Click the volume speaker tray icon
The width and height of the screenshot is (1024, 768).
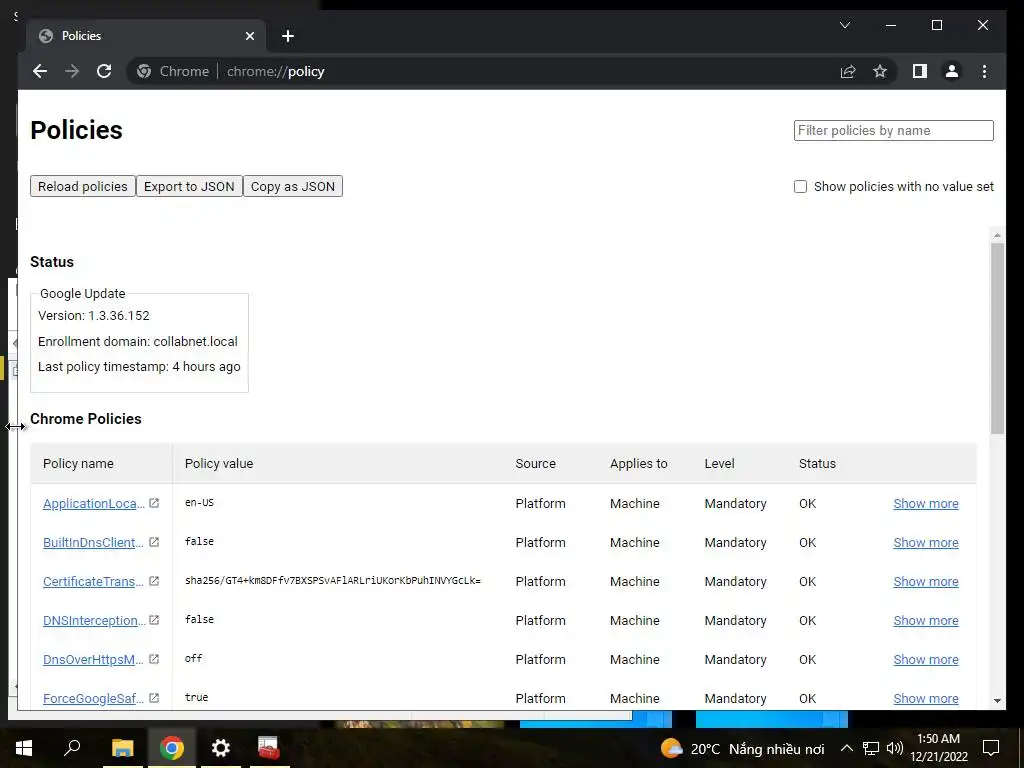click(x=895, y=748)
